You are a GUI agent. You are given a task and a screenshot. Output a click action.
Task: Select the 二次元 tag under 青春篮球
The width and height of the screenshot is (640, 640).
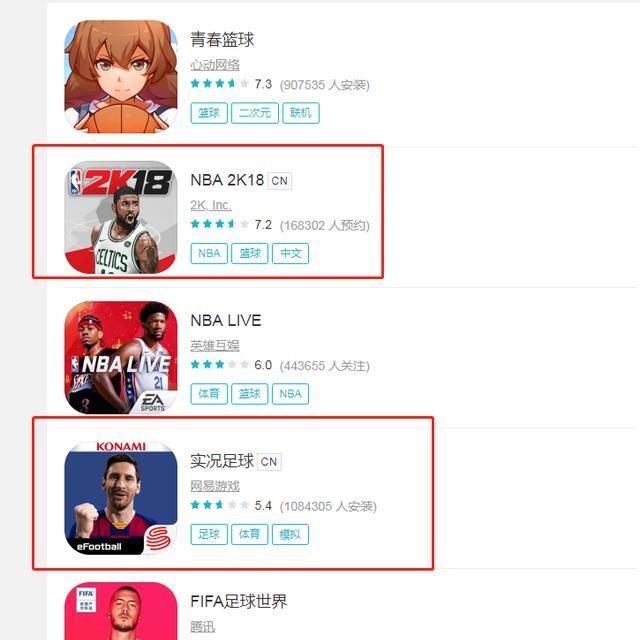255,113
